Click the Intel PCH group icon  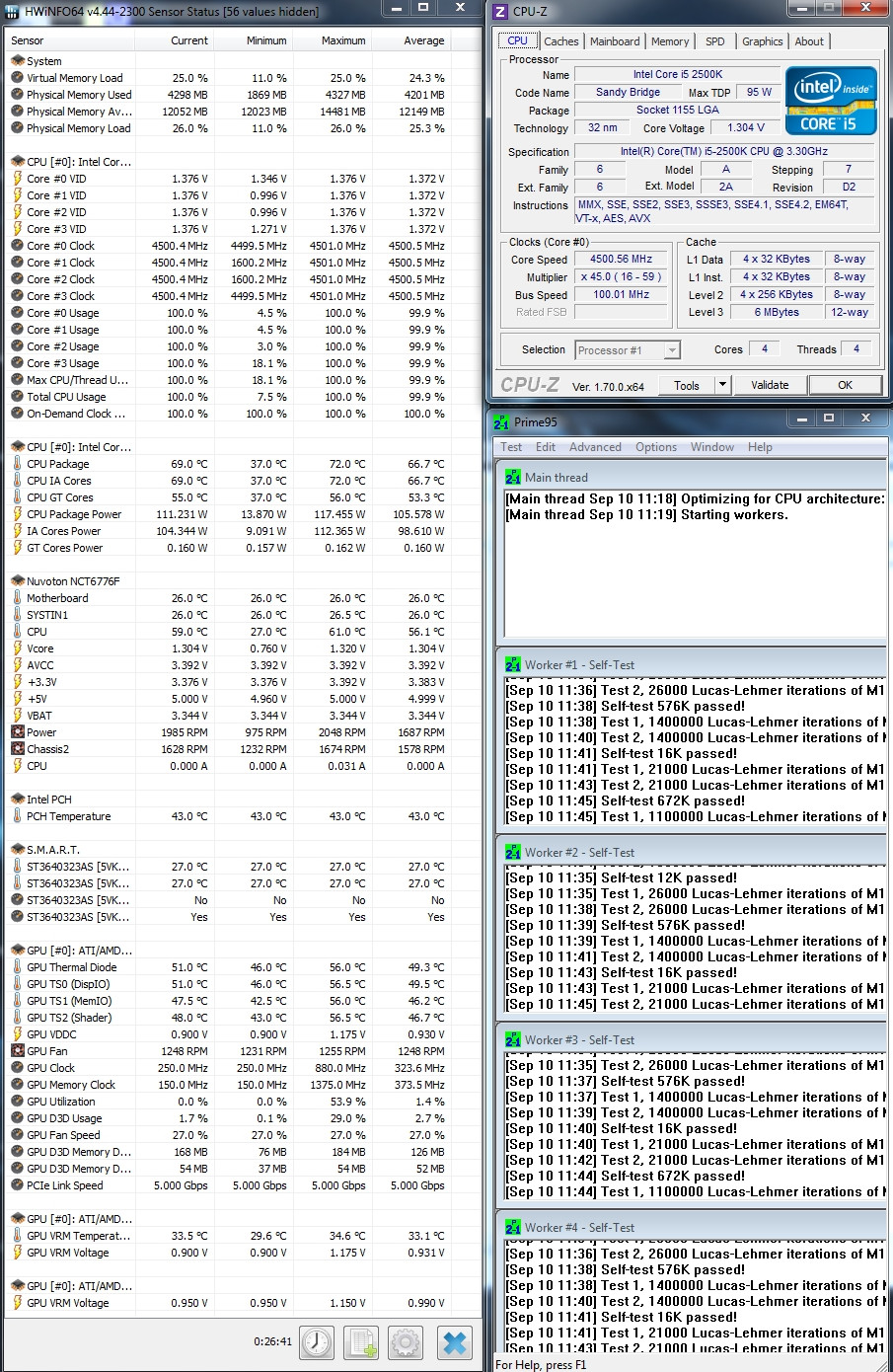coord(17,799)
